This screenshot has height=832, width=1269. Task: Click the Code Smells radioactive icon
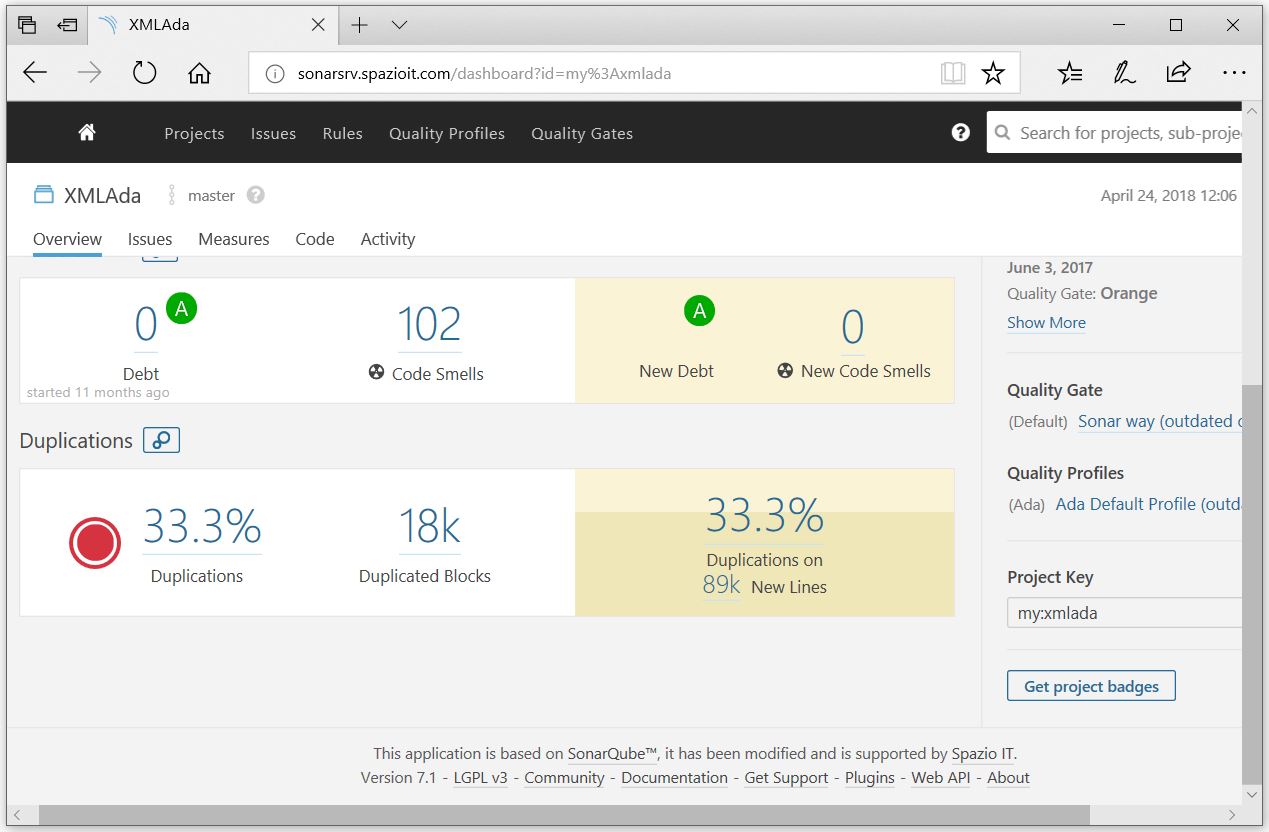[x=374, y=374]
